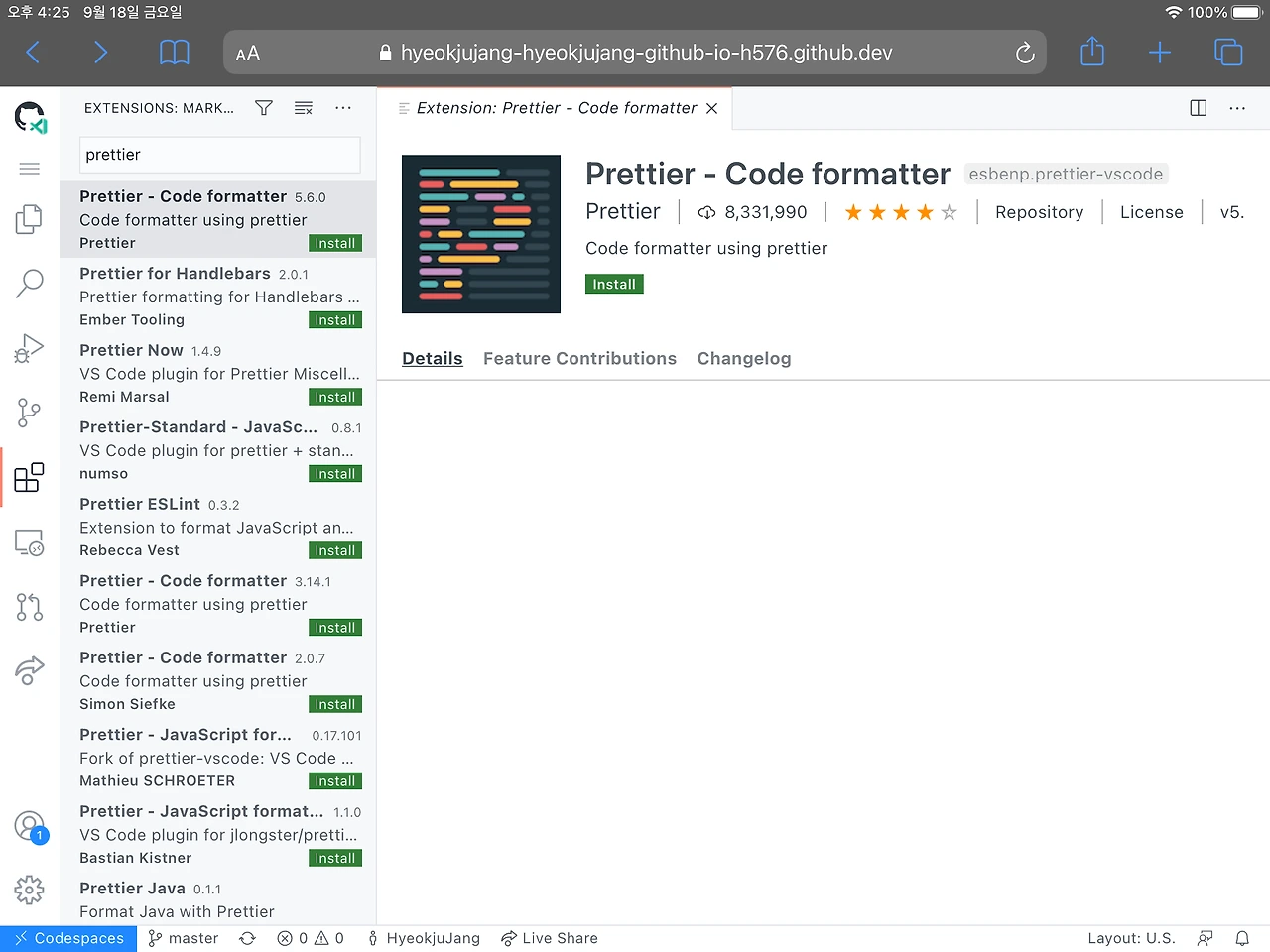This screenshot has height=952, width=1270.
Task: Open the Codespaces remote menu
Action: click(x=68, y=938)
